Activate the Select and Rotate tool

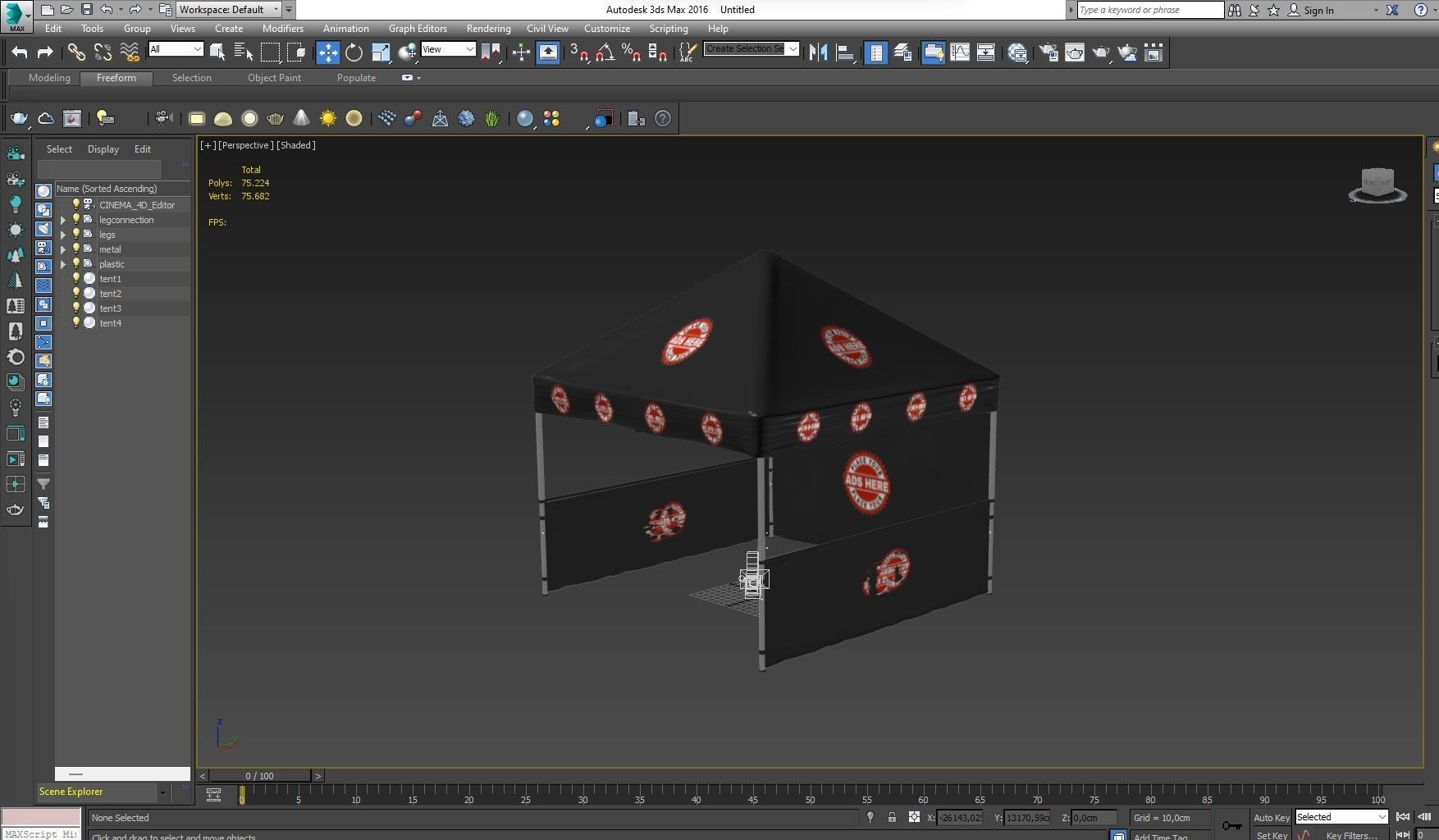coord(354,52)
